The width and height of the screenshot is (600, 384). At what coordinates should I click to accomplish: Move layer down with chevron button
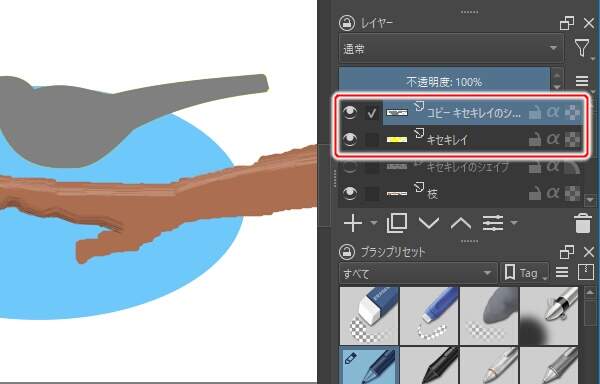click(x=429, y=223)
